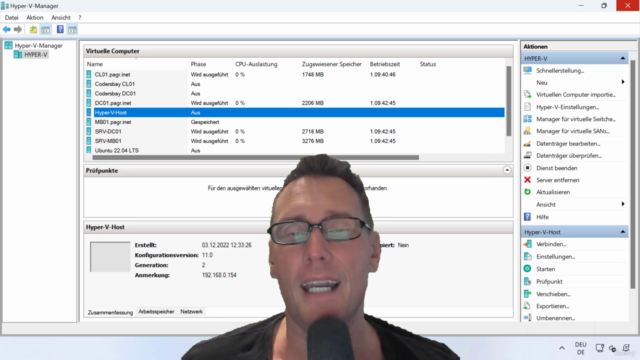Expand Ansicht submenu arrow in Aktionen
Image resolution: width=640 pixels, height=360 pixels.
point(623,204)
